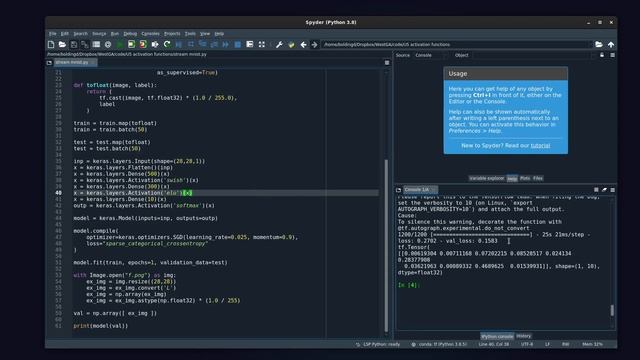Click the Object input field in Help

coord(533,55)
